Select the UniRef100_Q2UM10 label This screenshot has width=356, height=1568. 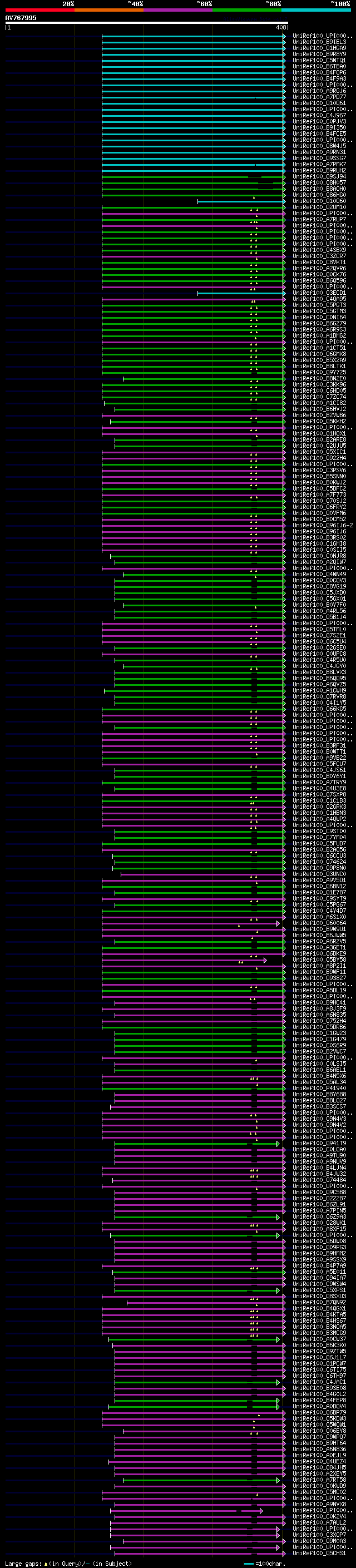(x=319, y=207)
